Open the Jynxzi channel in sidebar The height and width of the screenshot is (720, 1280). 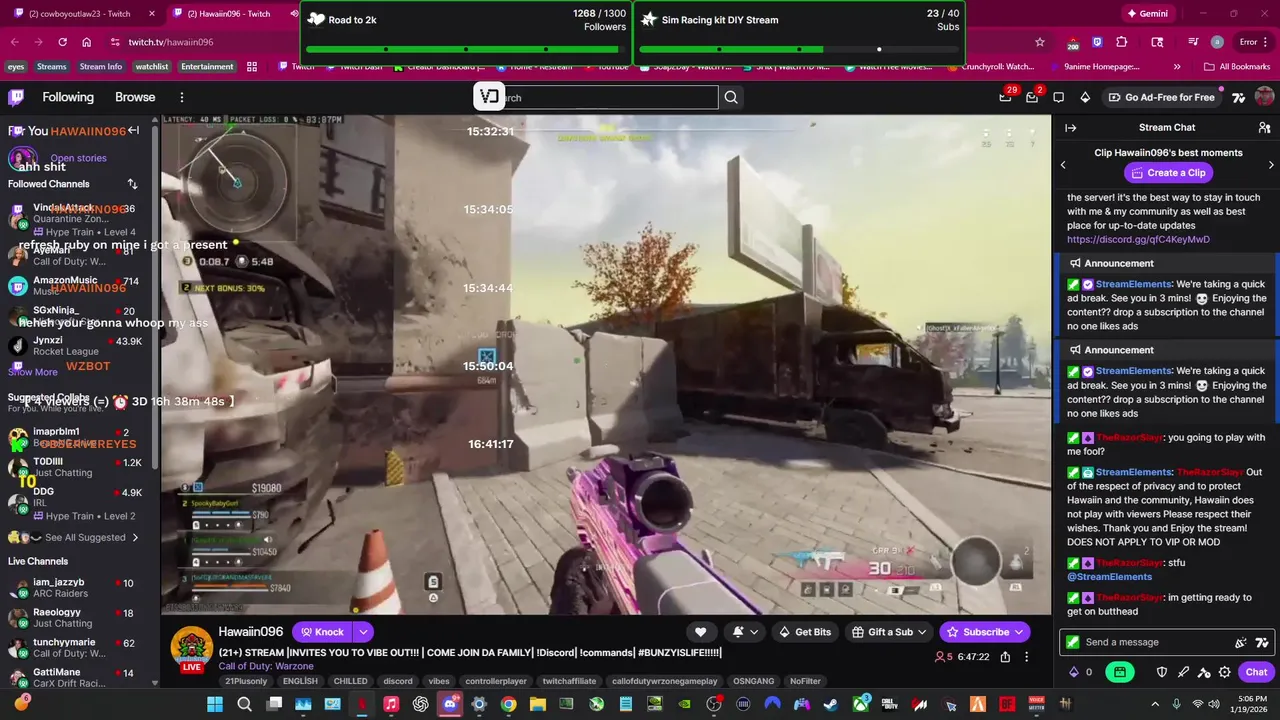click(x=75, y=346)
